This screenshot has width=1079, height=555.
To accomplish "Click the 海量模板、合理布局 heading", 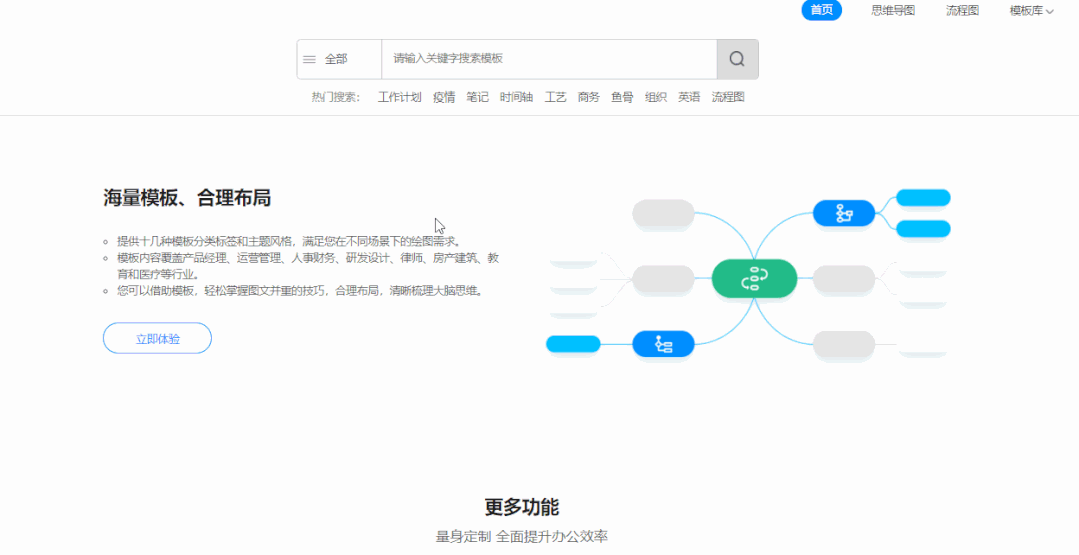I will 187,198.
